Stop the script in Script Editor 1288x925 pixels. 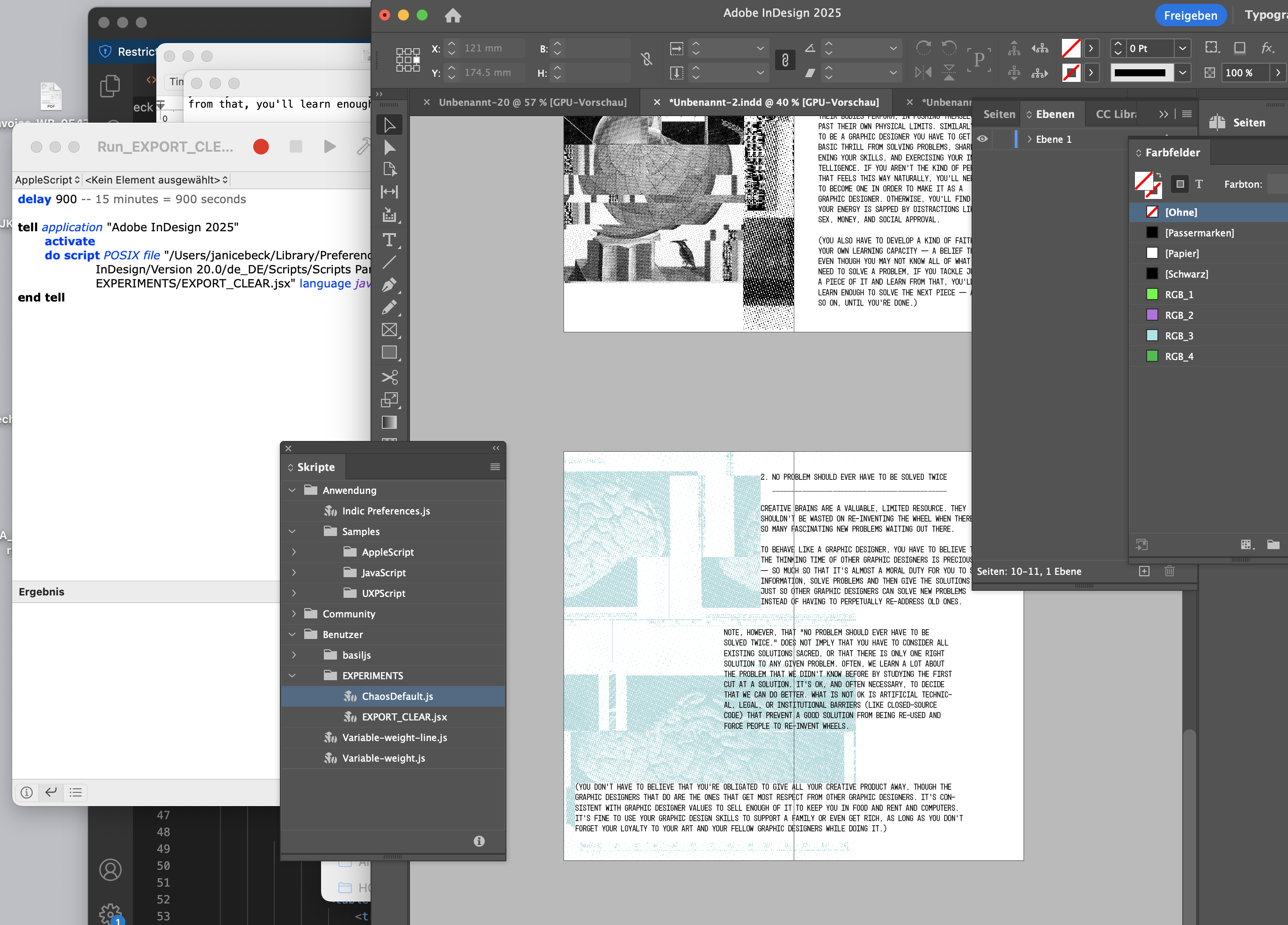(295, 147)
